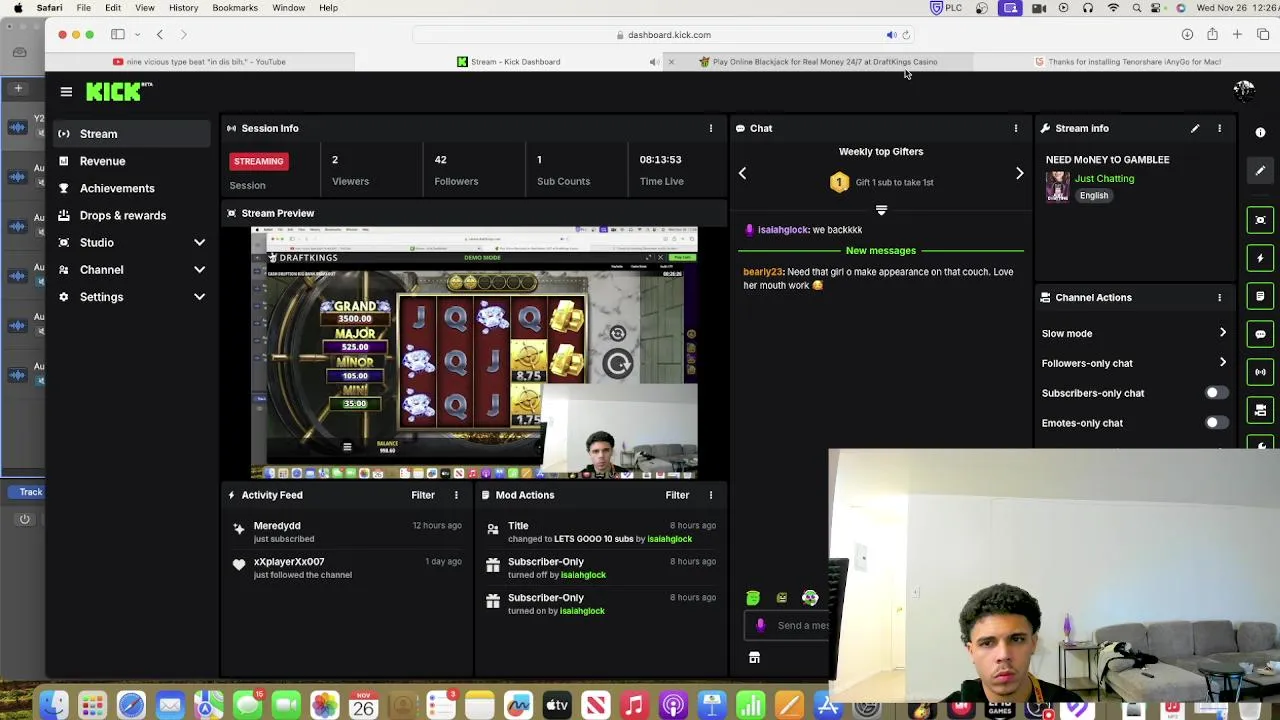Open Channel Actions three-dot menu
Viewport: 1280px width, 720px height.
click(1219, 297)
